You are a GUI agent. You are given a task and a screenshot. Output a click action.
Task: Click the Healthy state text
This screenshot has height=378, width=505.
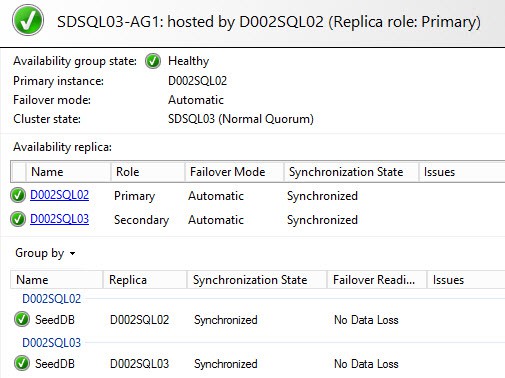189,61
